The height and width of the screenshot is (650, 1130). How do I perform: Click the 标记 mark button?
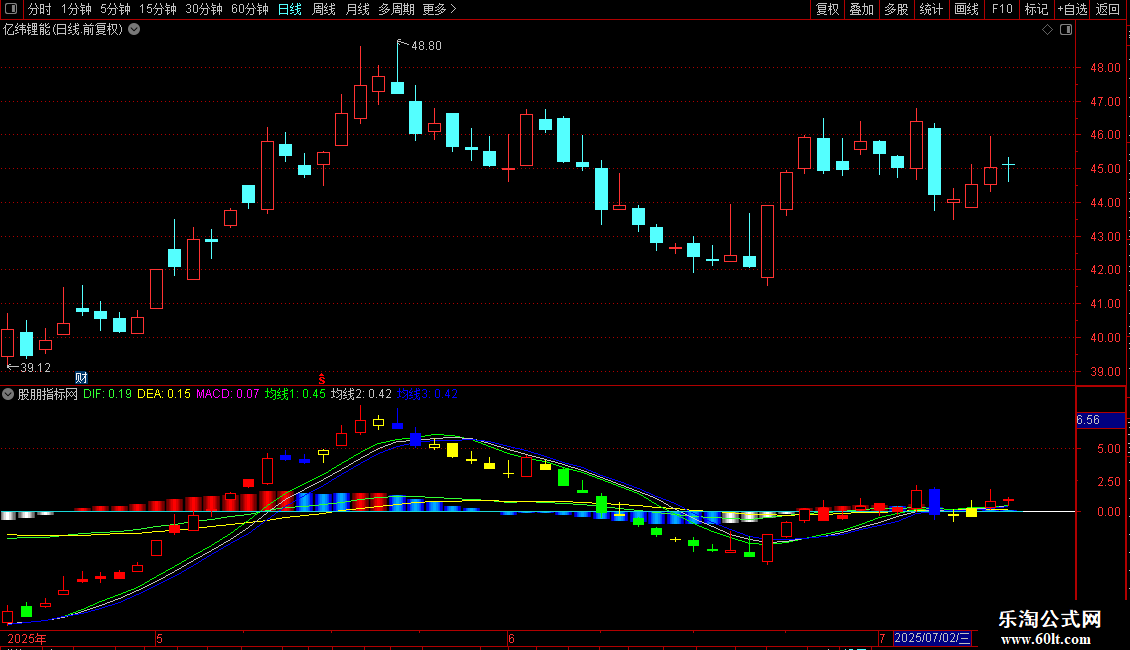(x=1036, y=9)
